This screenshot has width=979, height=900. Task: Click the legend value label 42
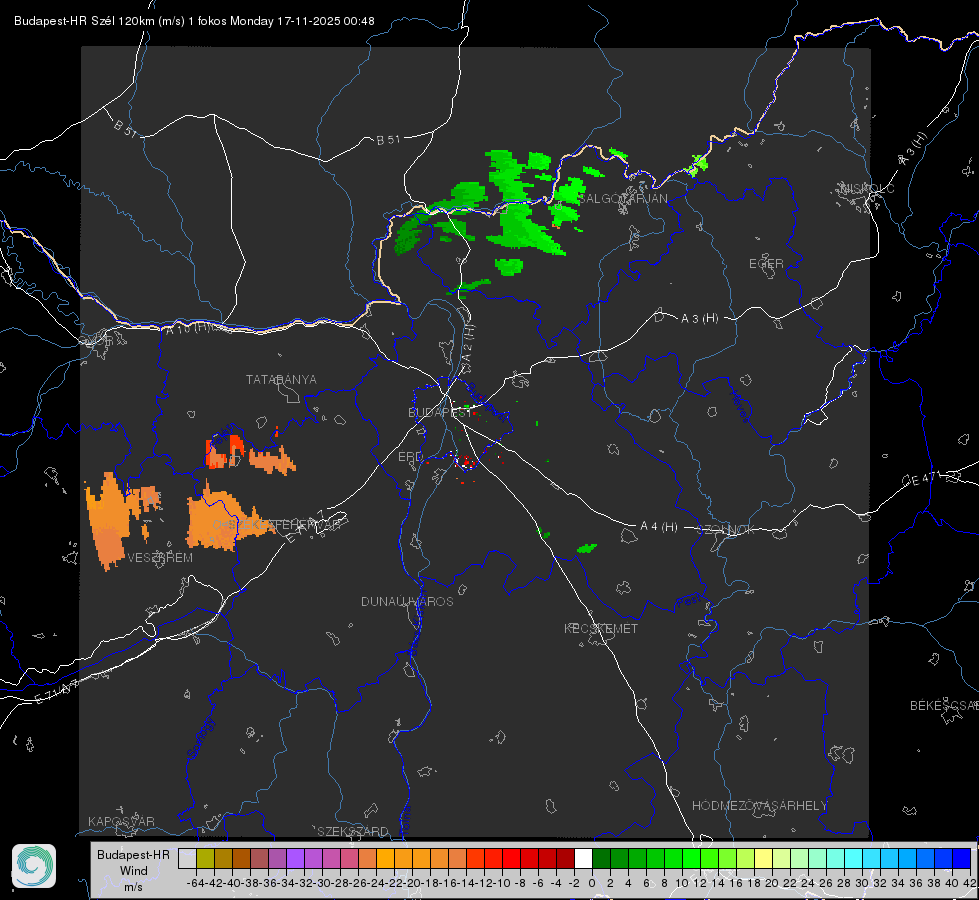tap(970, 883)
